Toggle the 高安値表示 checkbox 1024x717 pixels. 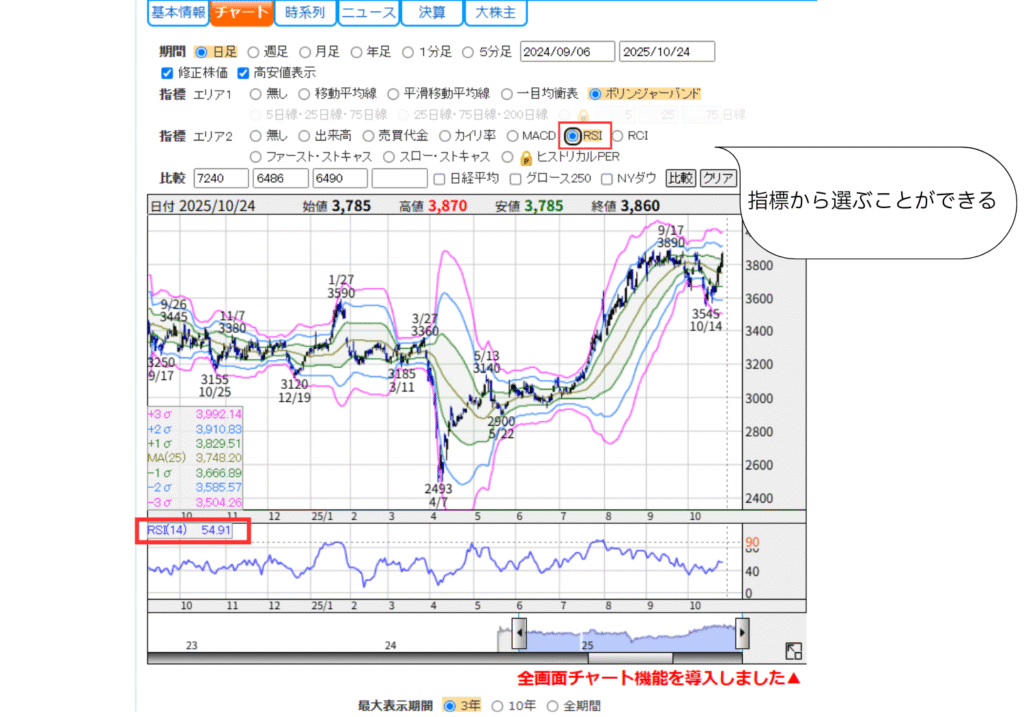tap(244, 73)
